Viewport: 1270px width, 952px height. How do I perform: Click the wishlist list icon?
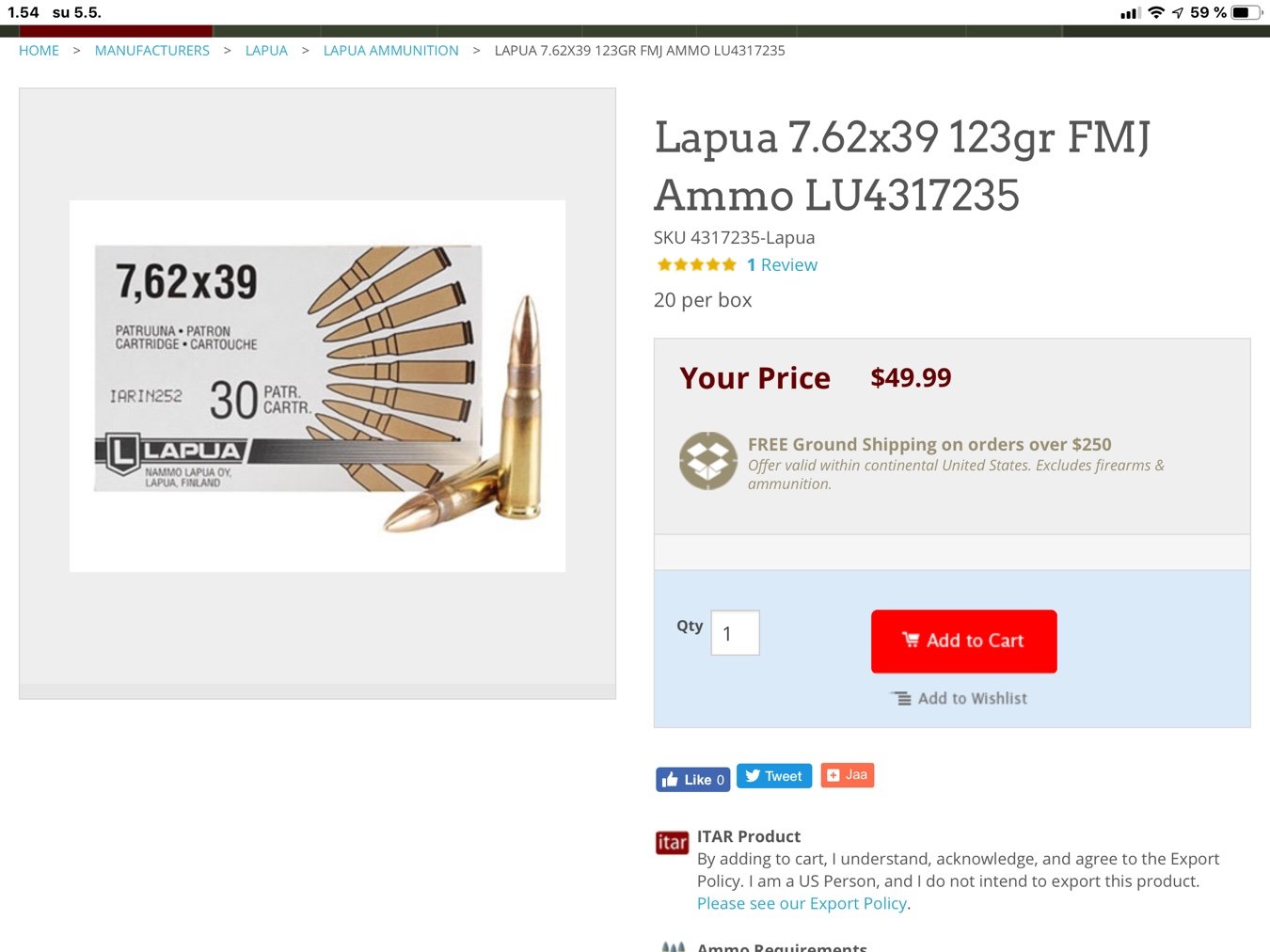coord(901,698)
